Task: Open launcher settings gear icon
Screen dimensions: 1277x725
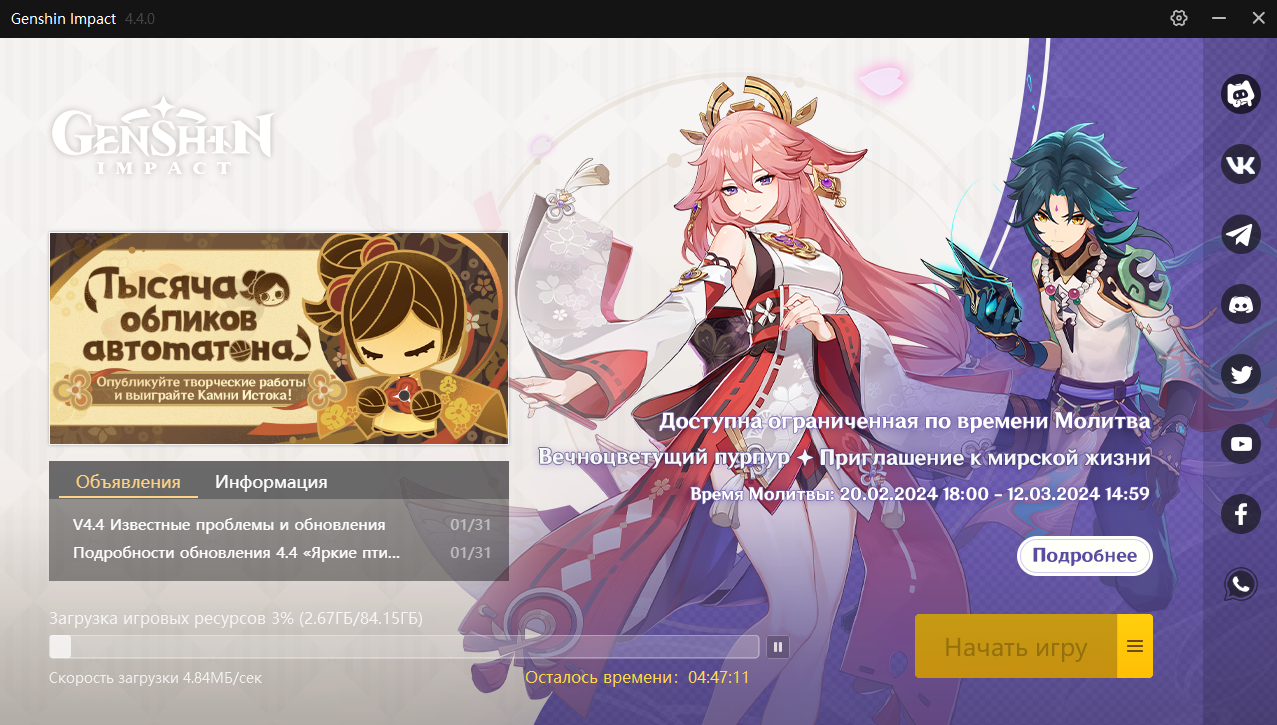Action: click(x=1179, y=18)
